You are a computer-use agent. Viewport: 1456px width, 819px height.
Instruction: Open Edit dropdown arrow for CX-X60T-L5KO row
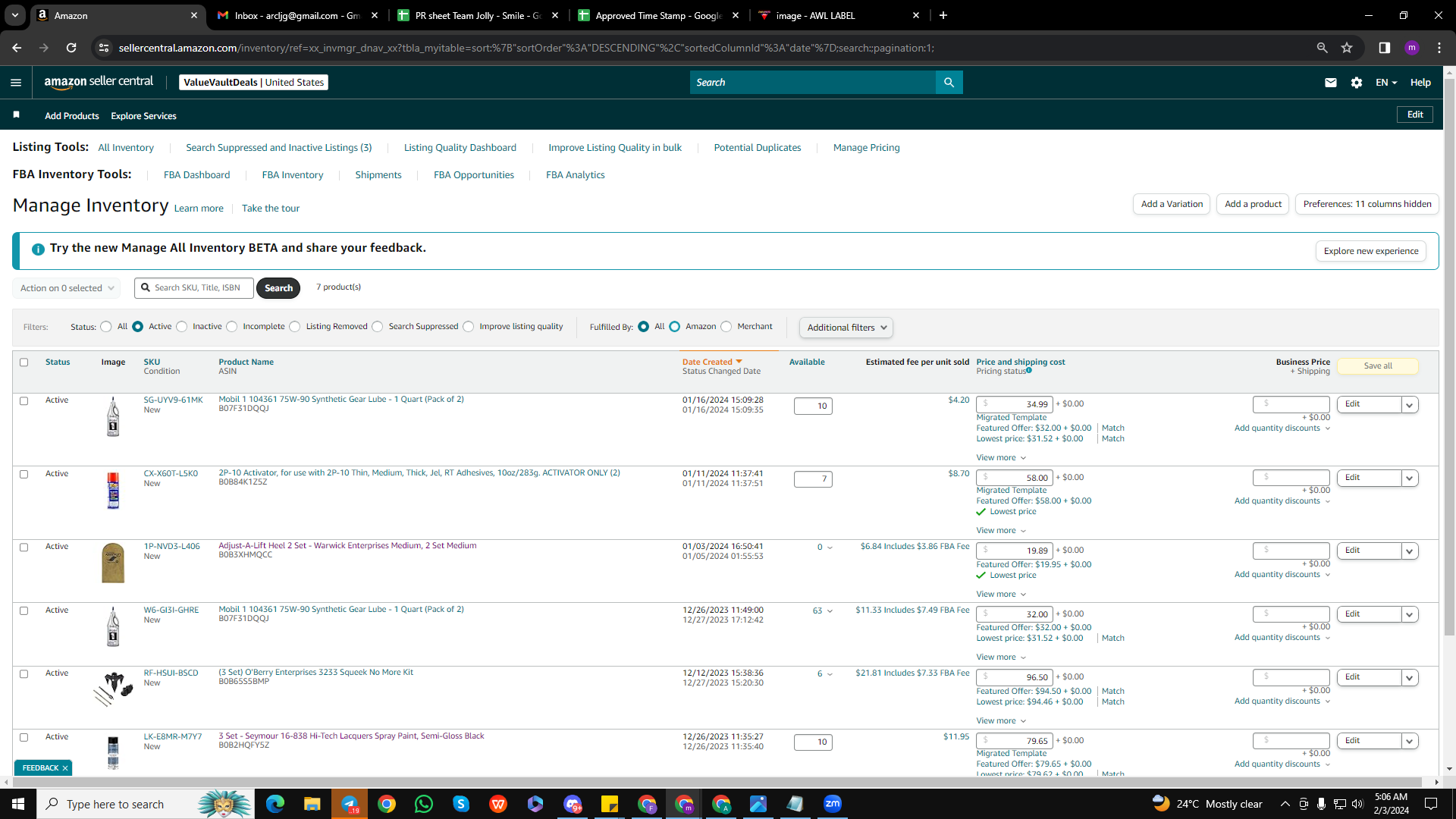[1410, 479]
